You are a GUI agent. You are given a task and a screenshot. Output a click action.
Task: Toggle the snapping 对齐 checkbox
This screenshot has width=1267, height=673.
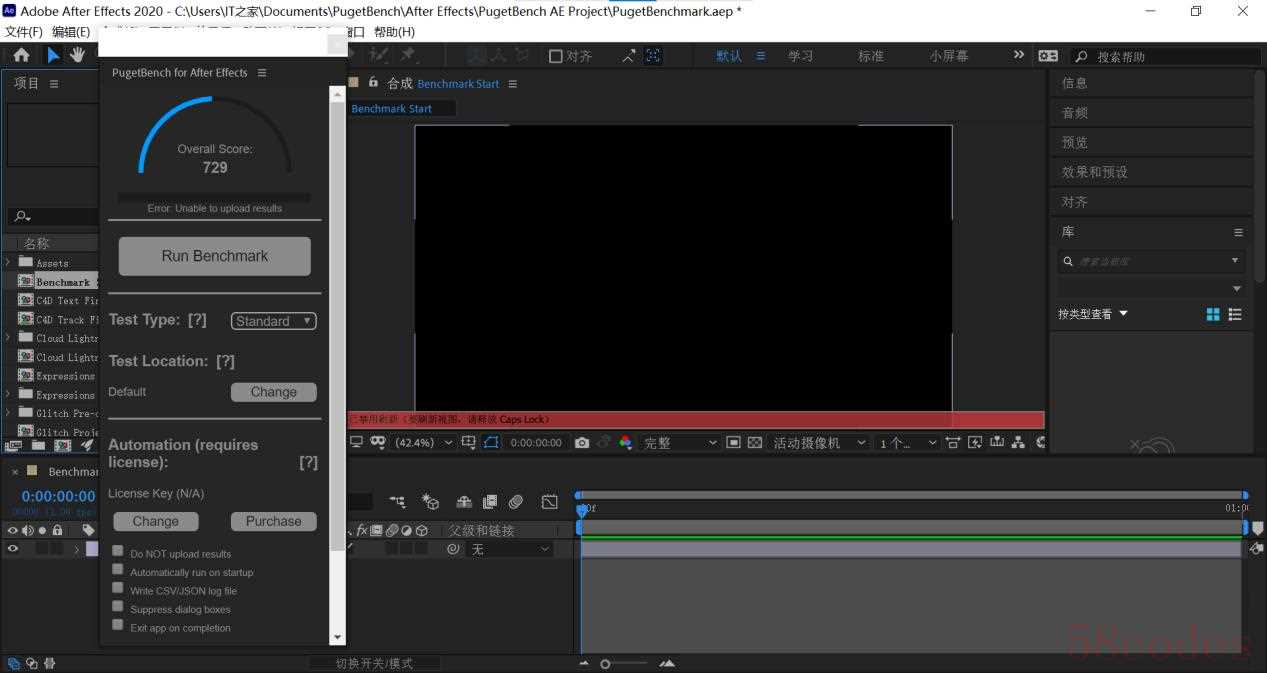click(x=556, y=56)
